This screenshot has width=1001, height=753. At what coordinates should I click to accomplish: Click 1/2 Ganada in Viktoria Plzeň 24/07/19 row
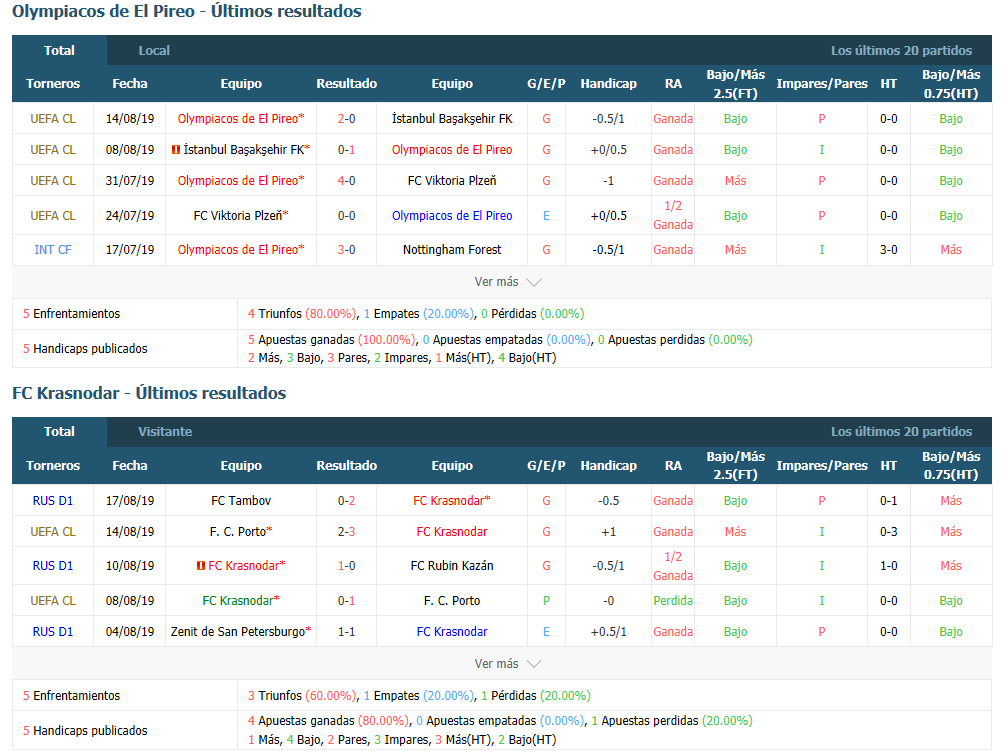[x=673, y=216]
